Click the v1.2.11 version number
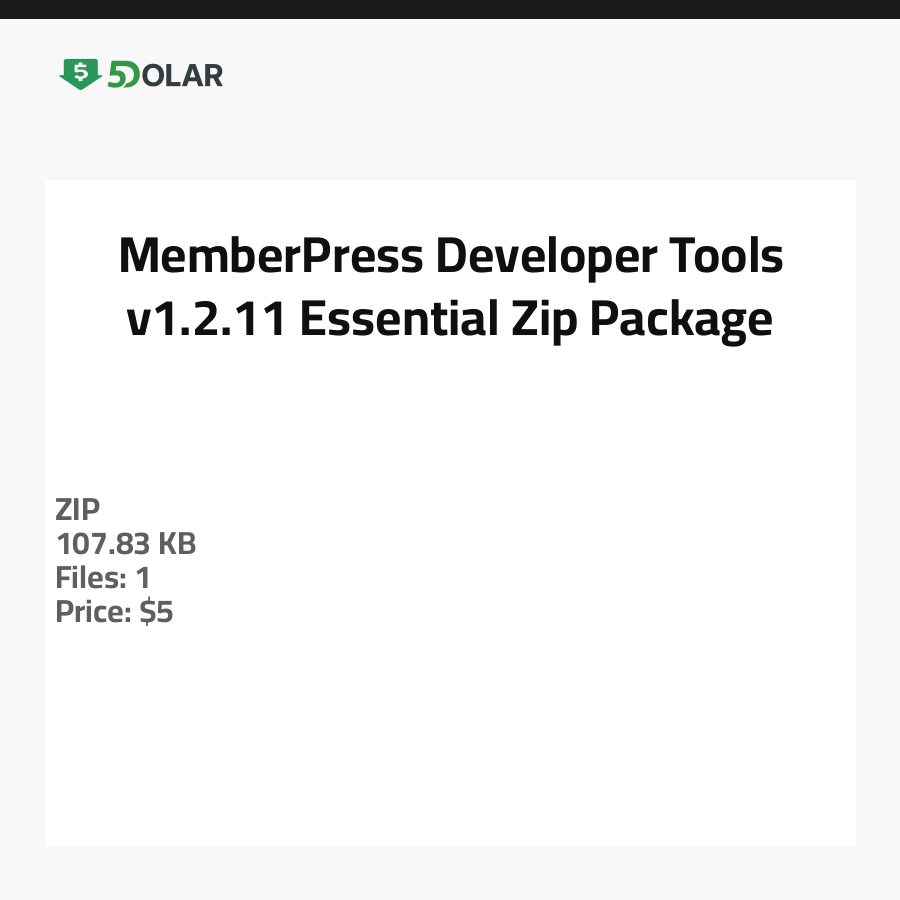The height and width of the screenshot is (900, 900). point(205,319)
